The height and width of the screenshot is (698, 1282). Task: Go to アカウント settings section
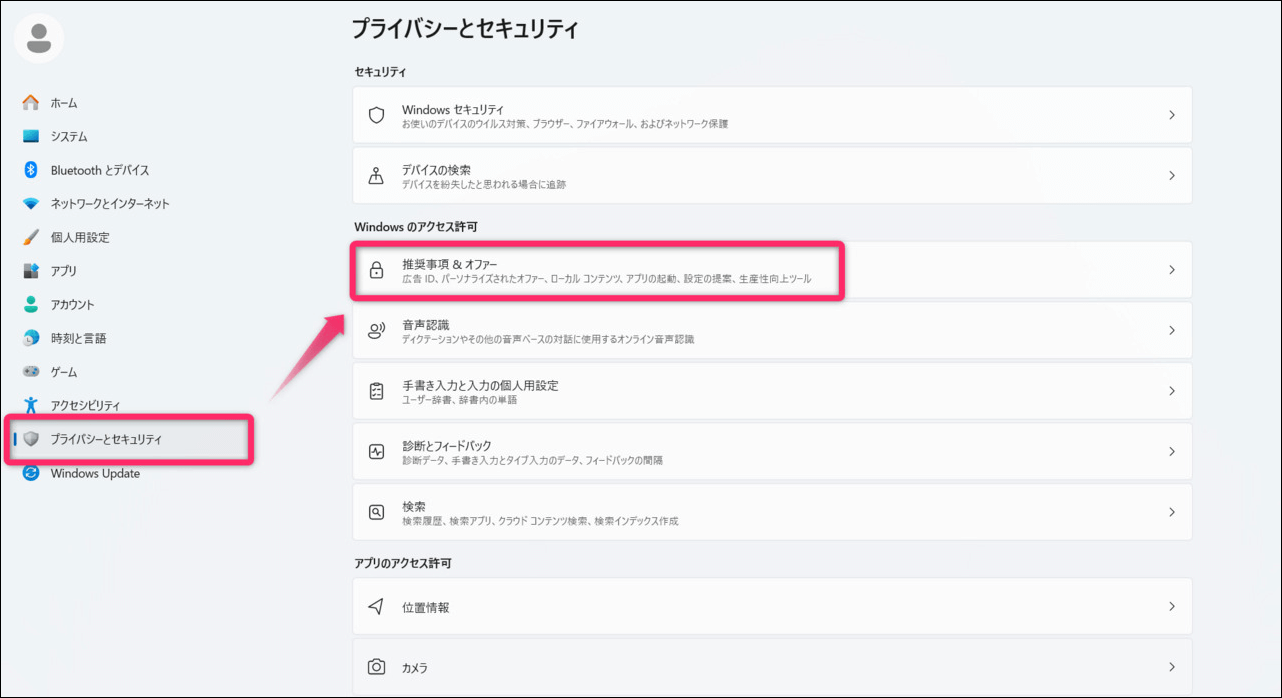tap(73, 305)
